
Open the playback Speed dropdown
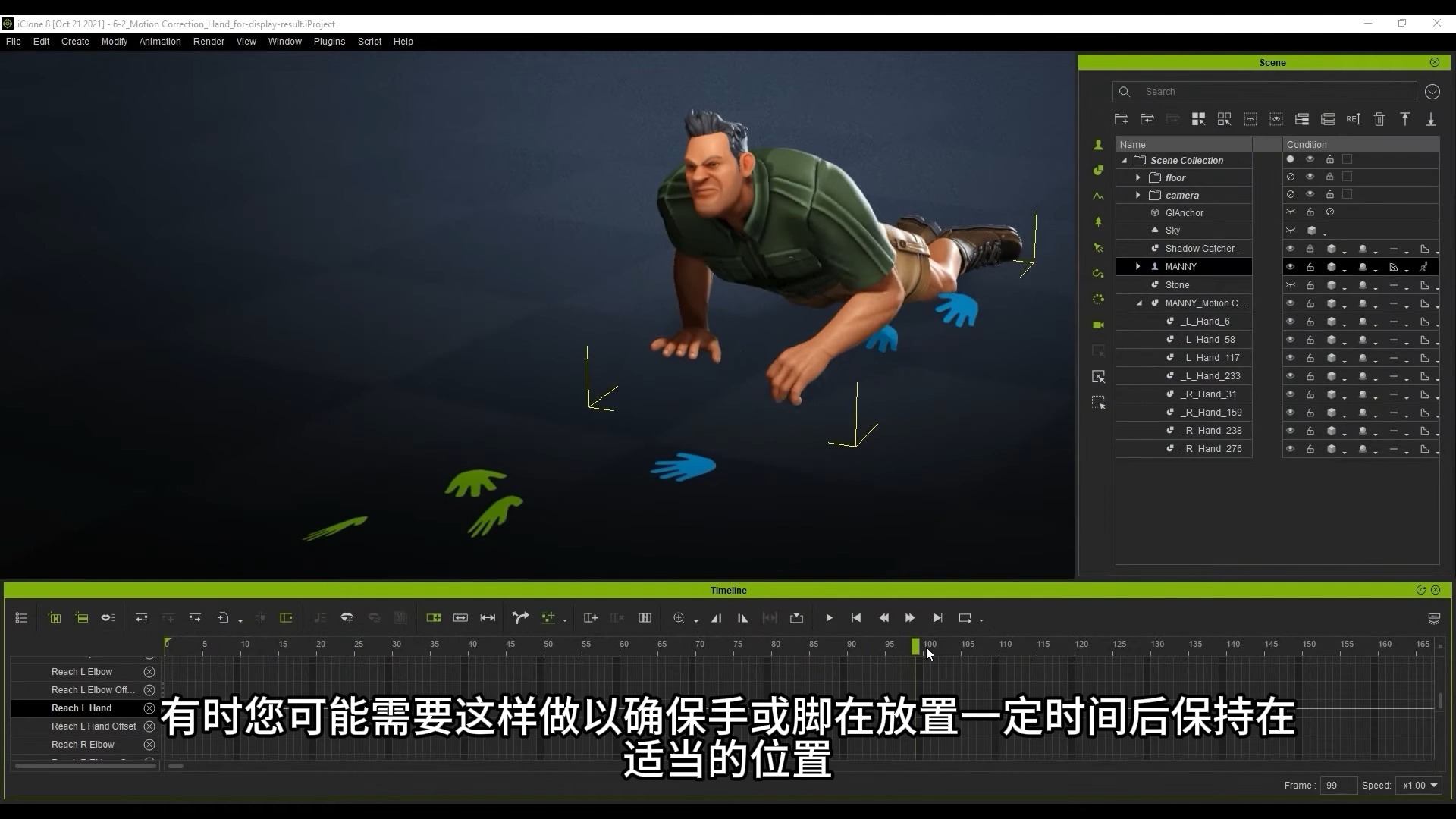pyautogui.click(x=1420, y=786)
